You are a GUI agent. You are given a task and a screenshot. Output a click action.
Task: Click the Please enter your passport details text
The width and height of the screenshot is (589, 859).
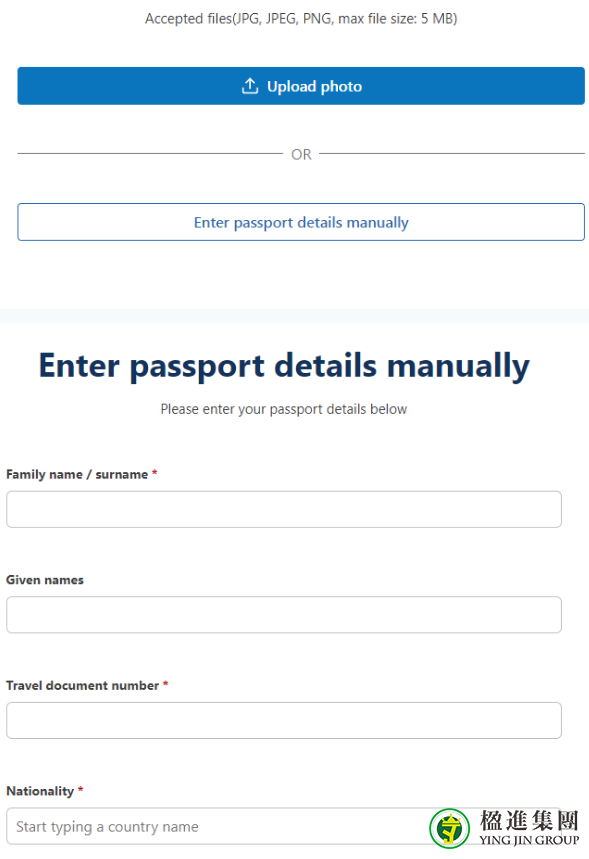pyautogui.click(x=284, y=409)
